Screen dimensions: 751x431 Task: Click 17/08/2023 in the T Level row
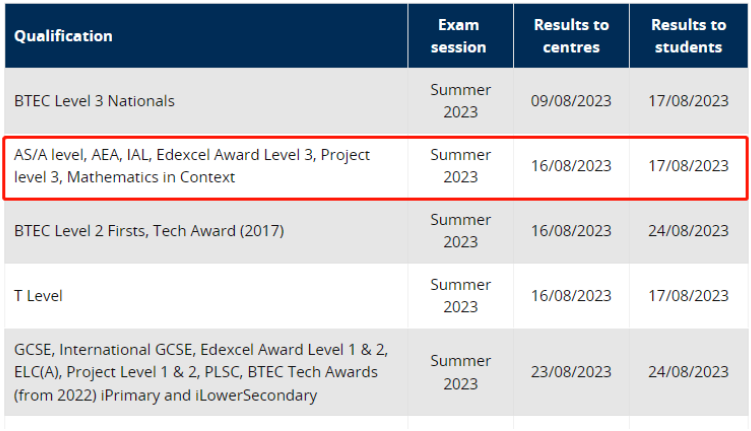point(688,296)
